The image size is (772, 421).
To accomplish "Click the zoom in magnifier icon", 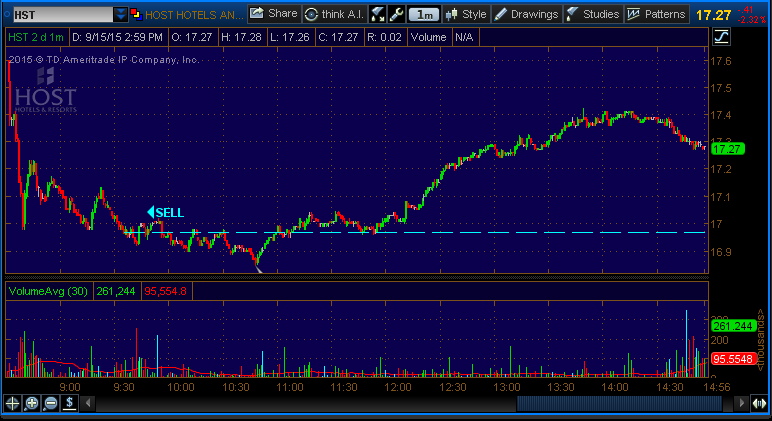I will [x=32, y=404].
